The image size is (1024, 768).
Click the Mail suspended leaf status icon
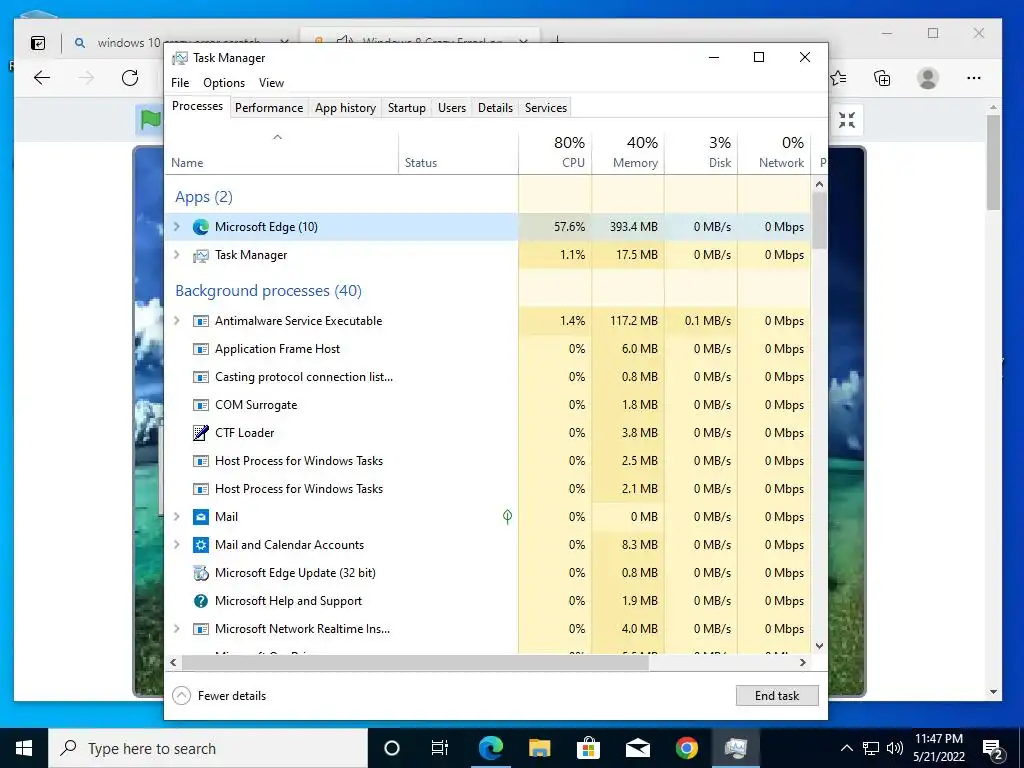point(507,517)
